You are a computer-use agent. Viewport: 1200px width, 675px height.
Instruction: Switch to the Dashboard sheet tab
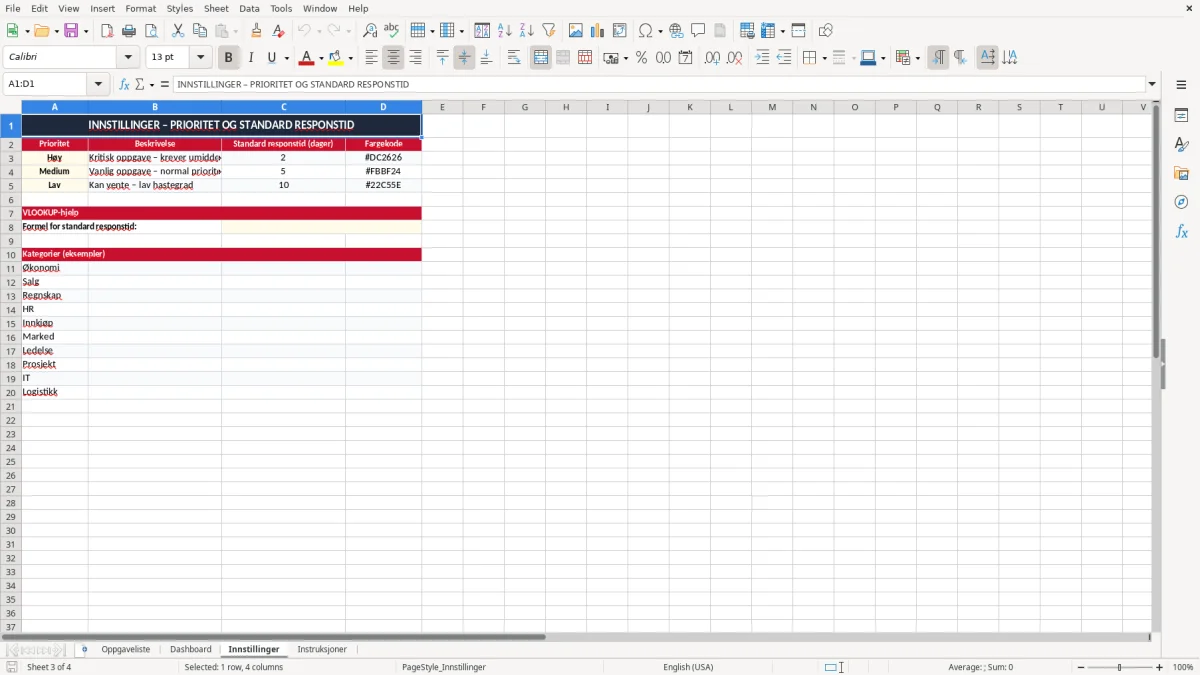(x=190, y=649)
